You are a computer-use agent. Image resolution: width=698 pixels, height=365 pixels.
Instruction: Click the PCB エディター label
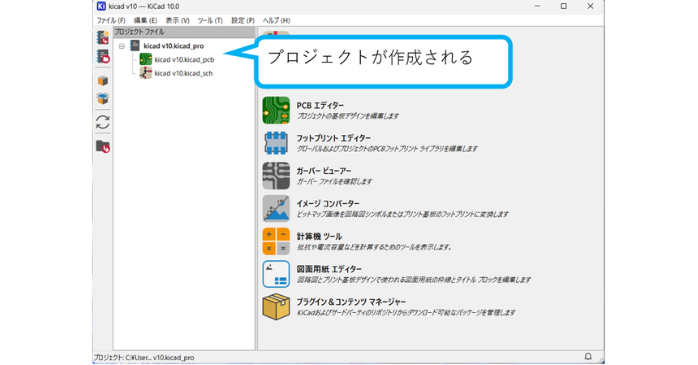320,105
